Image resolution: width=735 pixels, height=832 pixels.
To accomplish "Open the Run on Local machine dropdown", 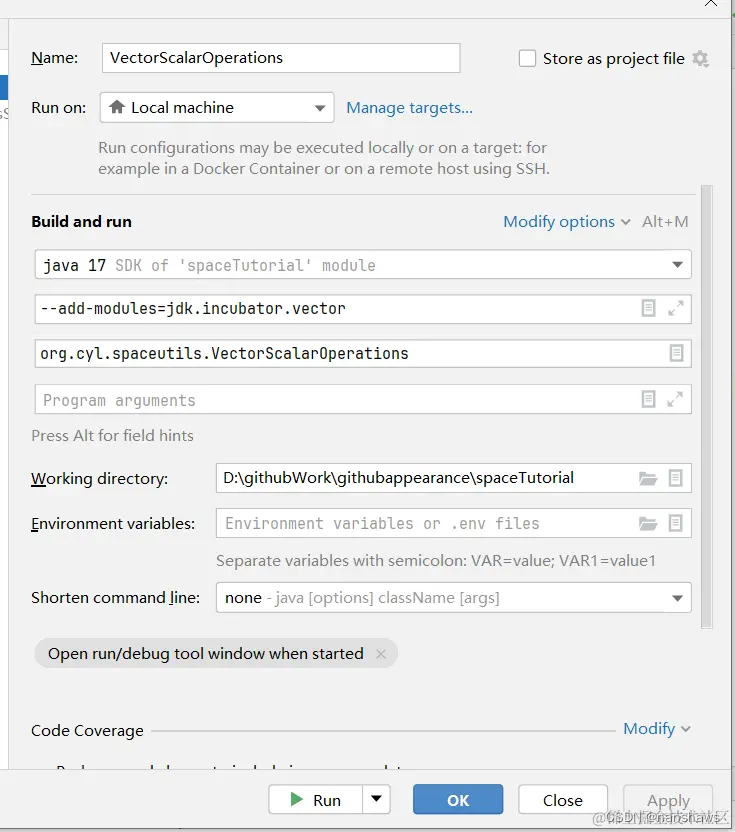I will point(217,108).
